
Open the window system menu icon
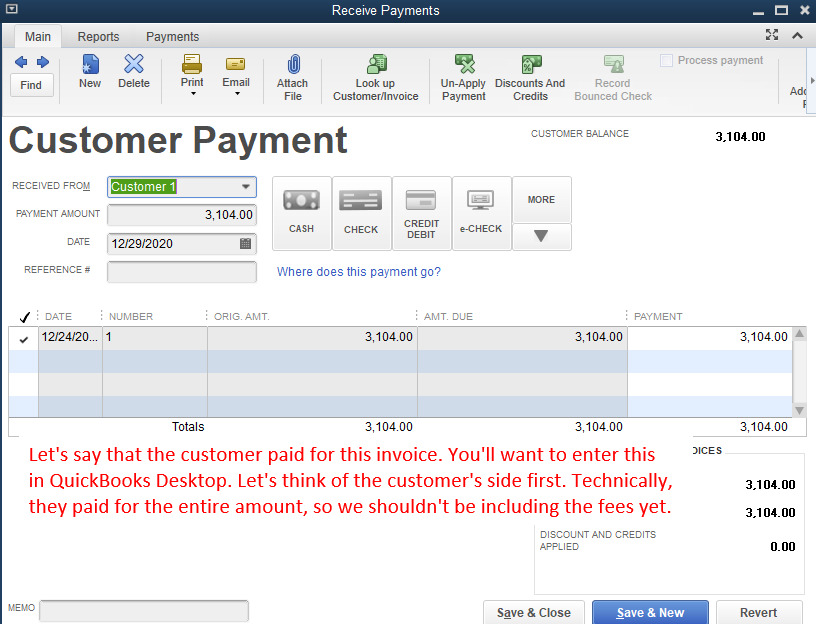coord(11,9)
